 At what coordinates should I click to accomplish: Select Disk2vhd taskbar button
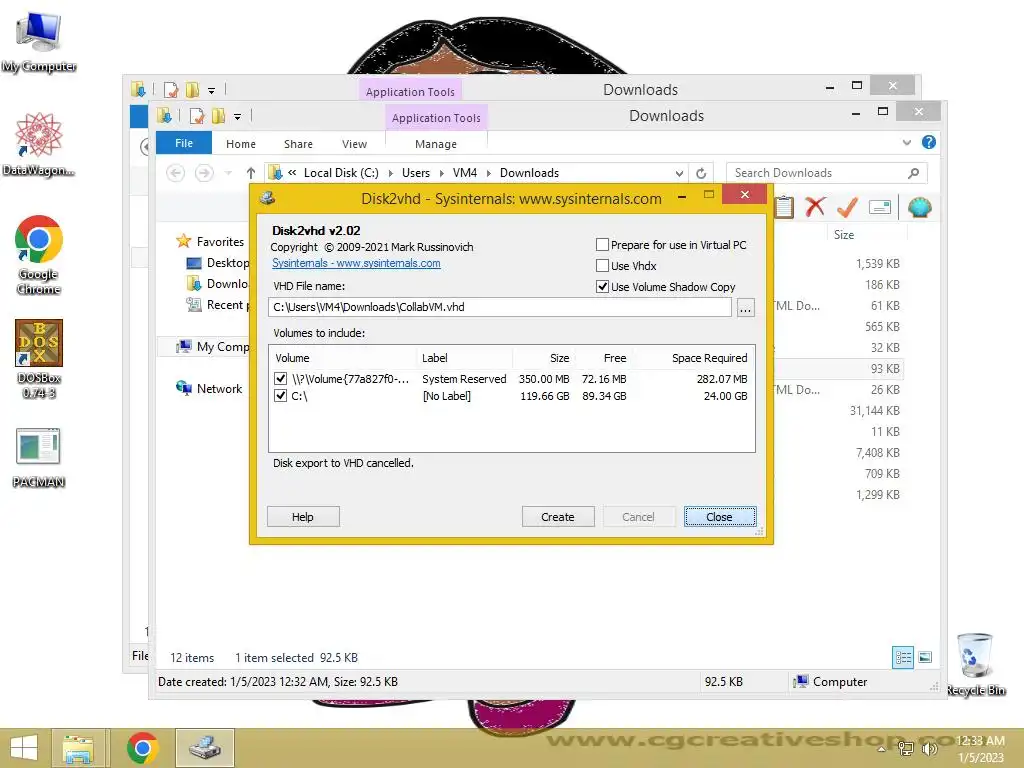tap(205, 748)
